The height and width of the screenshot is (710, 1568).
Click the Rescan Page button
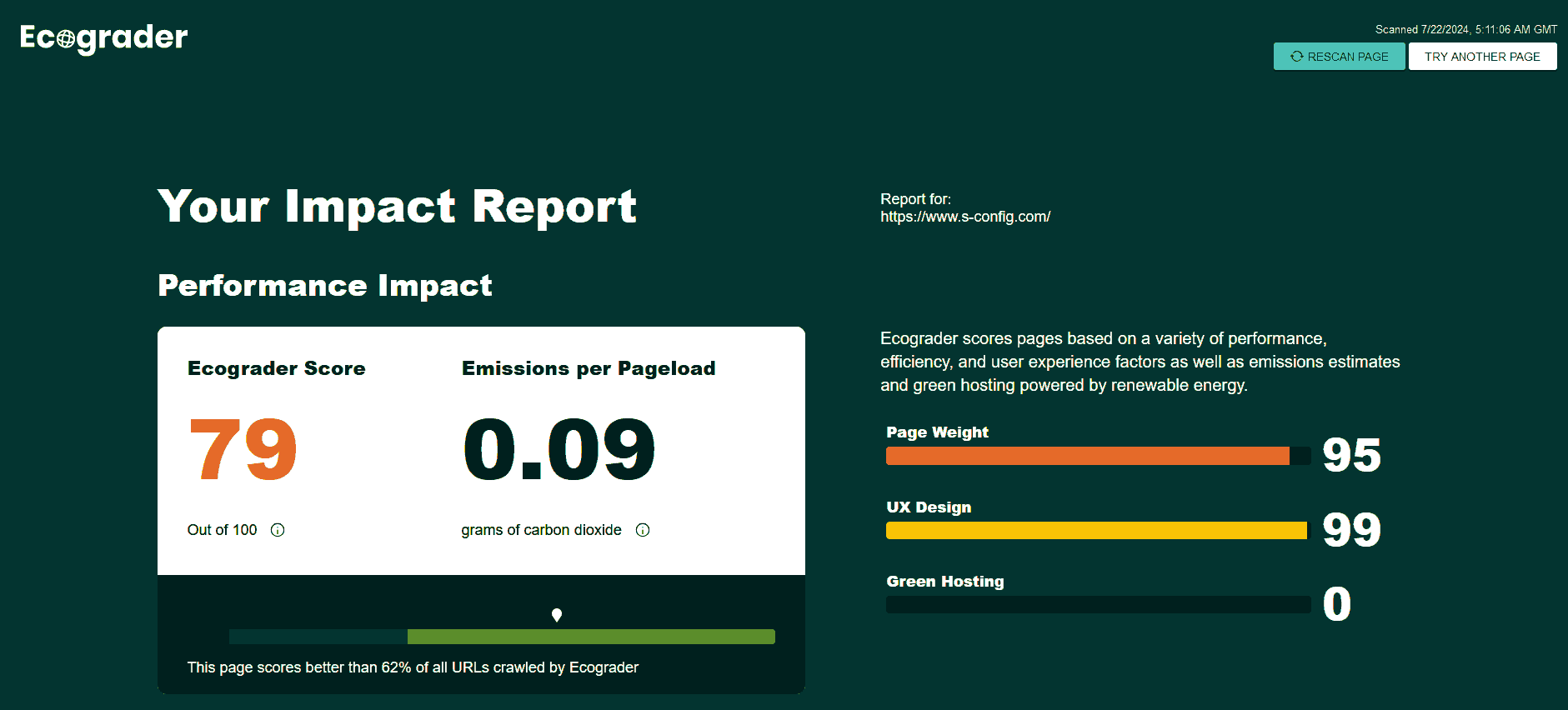[1339, 57]
